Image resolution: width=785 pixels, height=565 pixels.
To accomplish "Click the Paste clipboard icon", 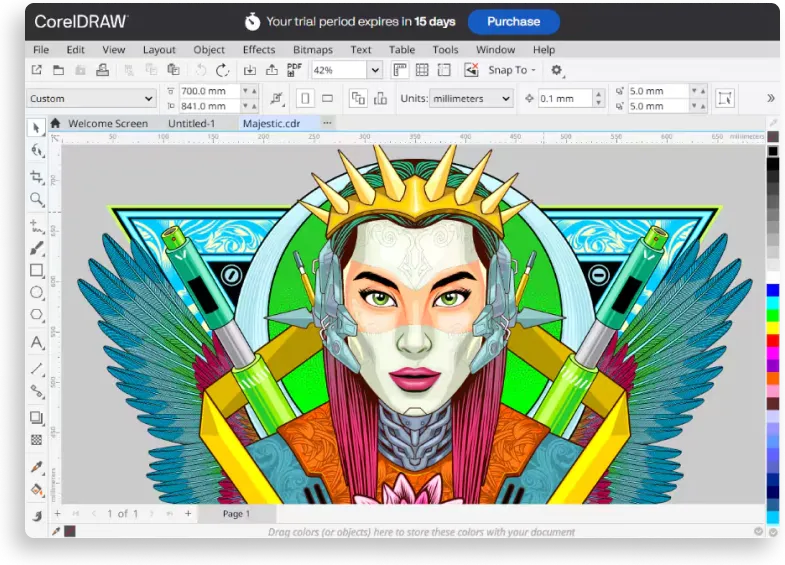I will click(173, 70).
